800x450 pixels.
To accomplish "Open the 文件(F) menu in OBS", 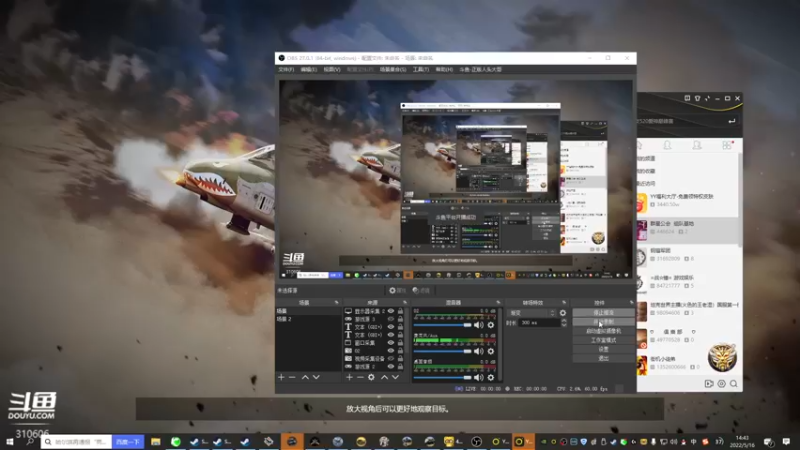I will 286,69.
